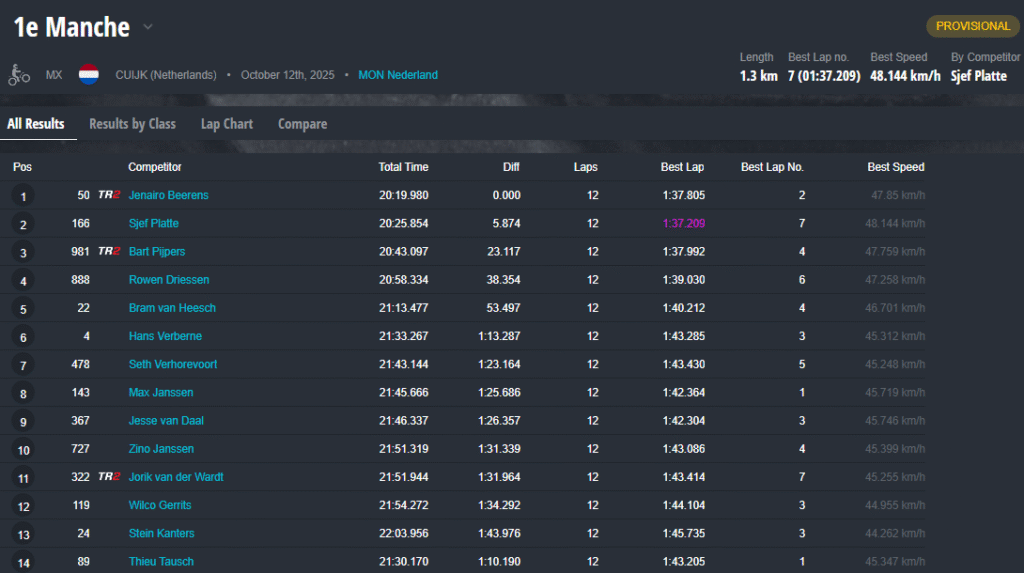The image size is (1024, 573).
Task: Expand the 1e Manche title dropdown
Action: tap(147, 27)
